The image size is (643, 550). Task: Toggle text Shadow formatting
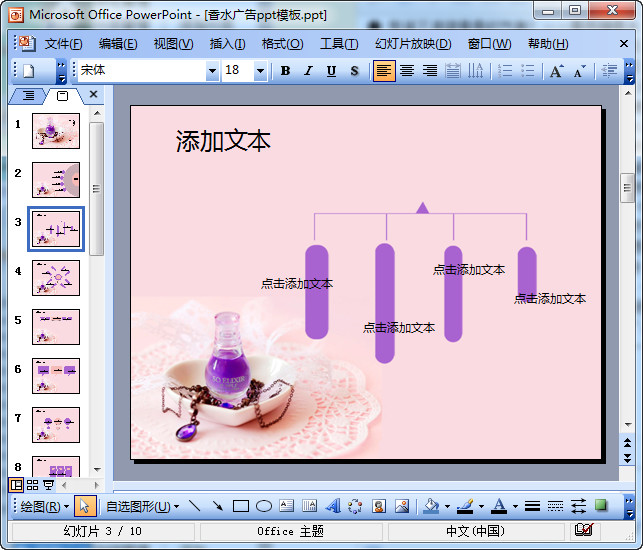tap(354, 71)
